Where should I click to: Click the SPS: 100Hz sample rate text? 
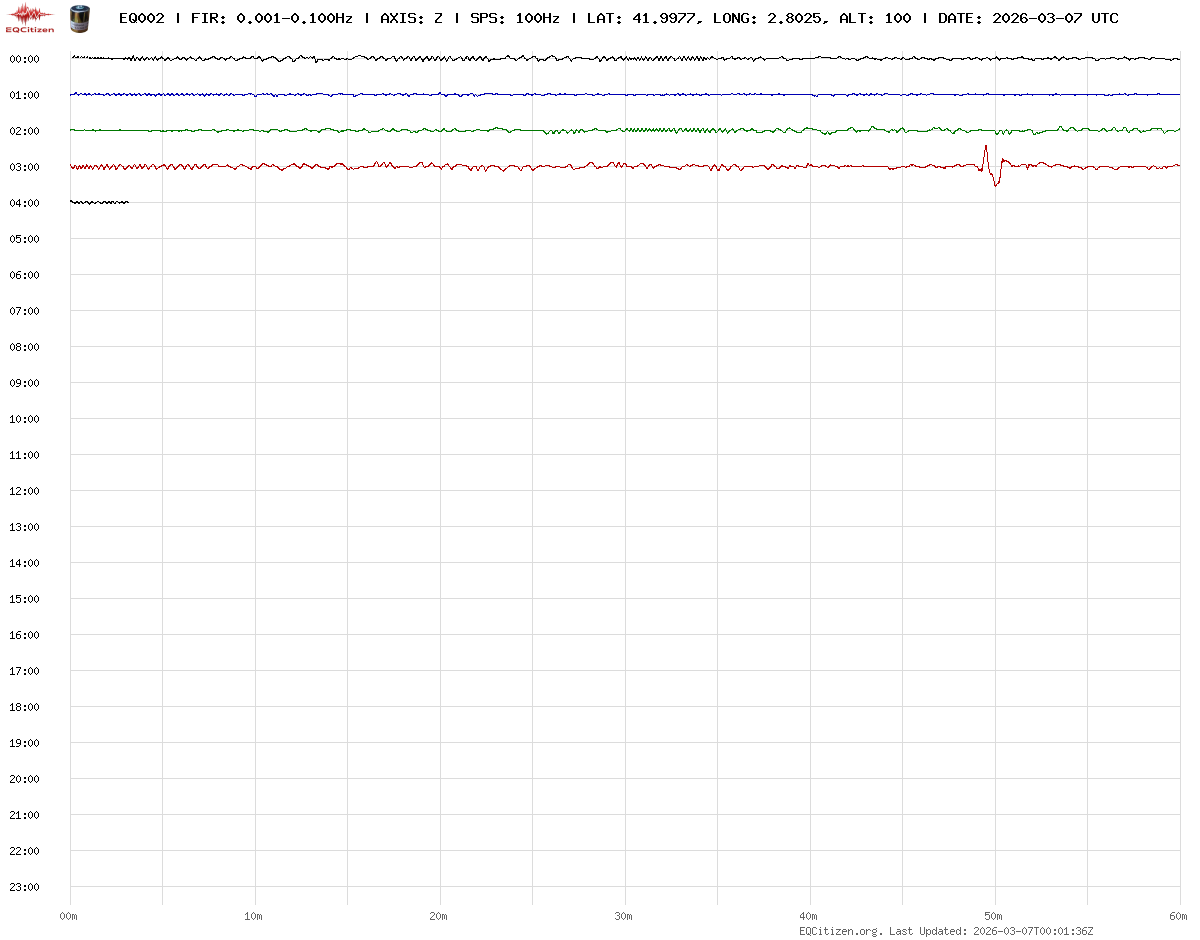pos(514,18)
